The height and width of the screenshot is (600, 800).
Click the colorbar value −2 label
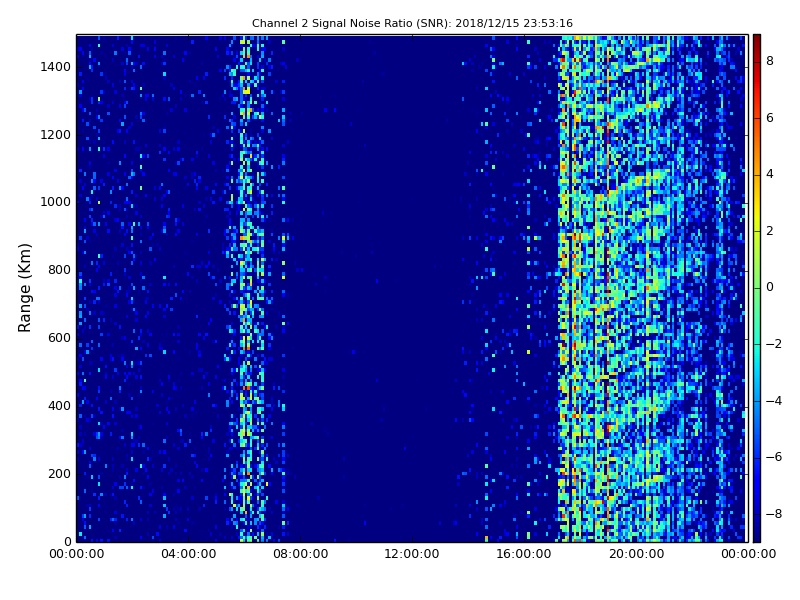click(x=774, y=344)
